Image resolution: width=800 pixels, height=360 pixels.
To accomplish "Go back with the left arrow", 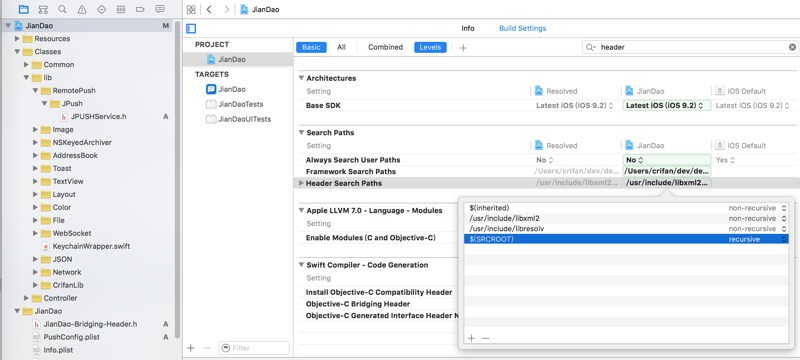I will click(x=209, y=9).
